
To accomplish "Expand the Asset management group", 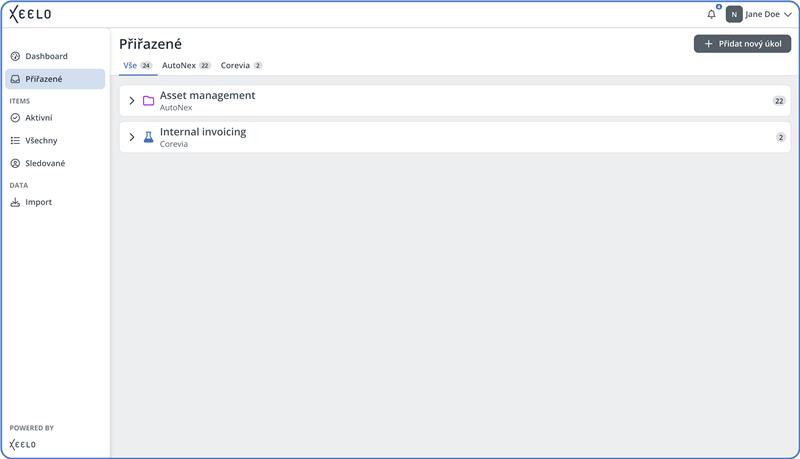I will coord(132,101).
